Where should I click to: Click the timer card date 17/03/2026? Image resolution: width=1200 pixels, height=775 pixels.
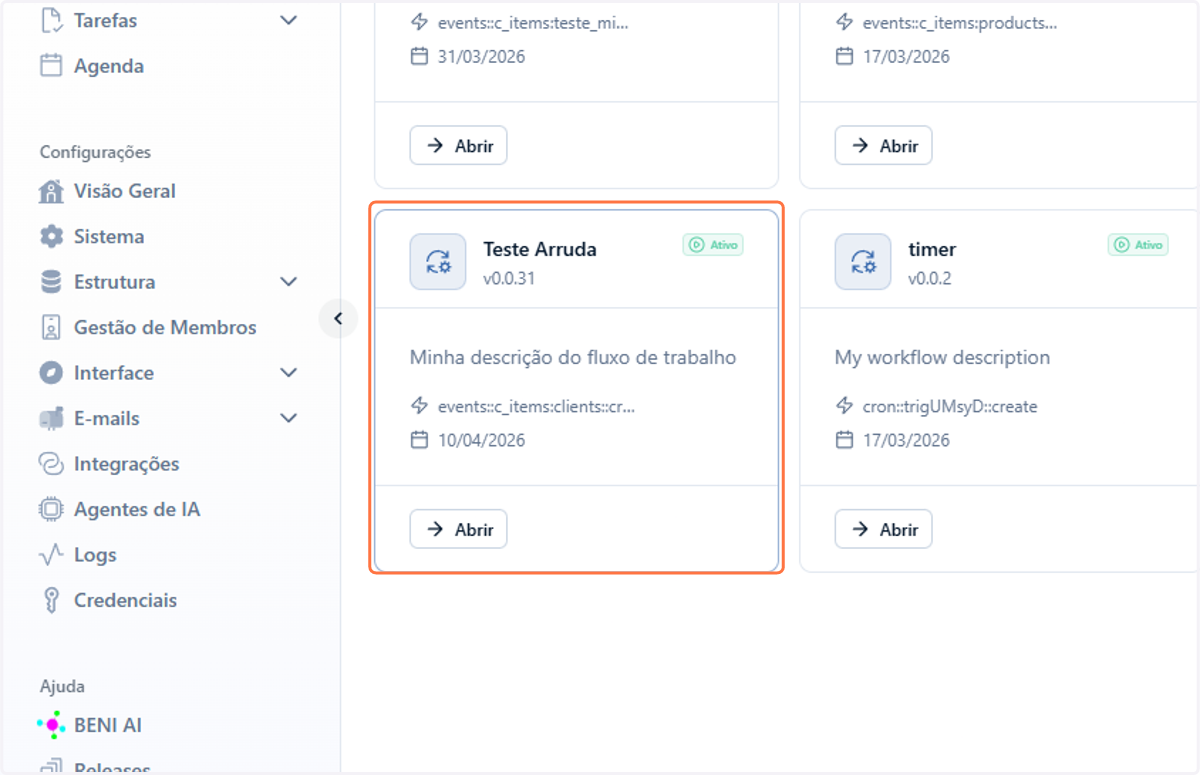pos(906,441)
